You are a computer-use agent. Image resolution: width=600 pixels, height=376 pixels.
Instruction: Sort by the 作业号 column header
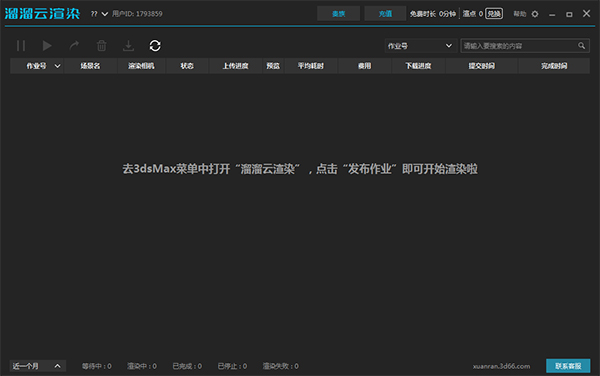coord(37,66)
